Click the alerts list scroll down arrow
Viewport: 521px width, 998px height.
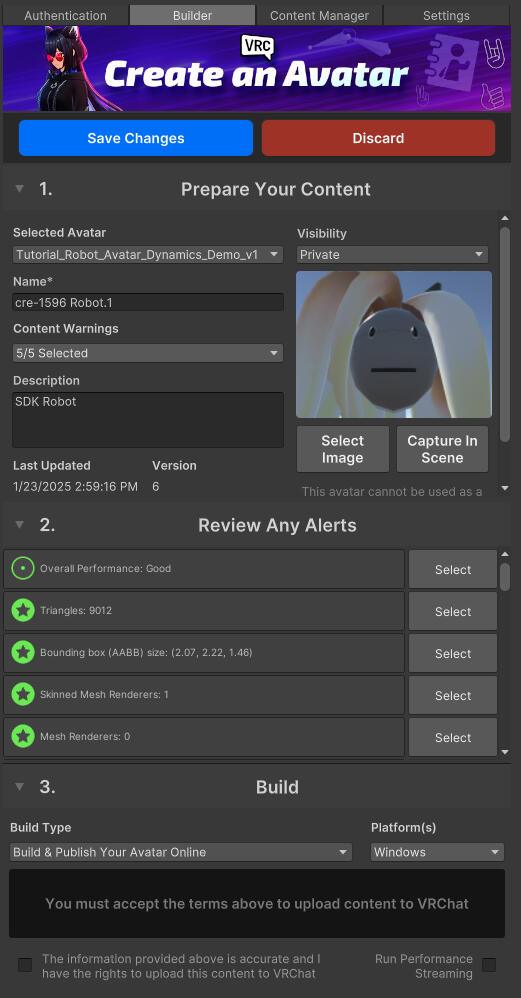pyautogui.click(x=504, y=752)
